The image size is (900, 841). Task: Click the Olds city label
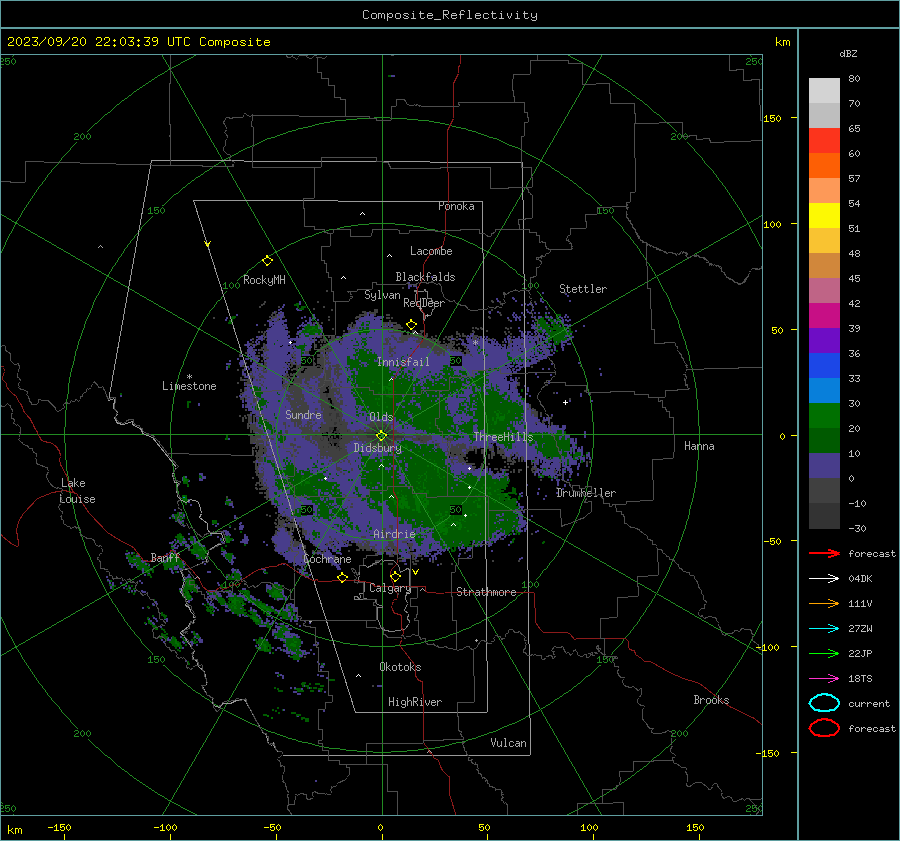coord(381,417)
